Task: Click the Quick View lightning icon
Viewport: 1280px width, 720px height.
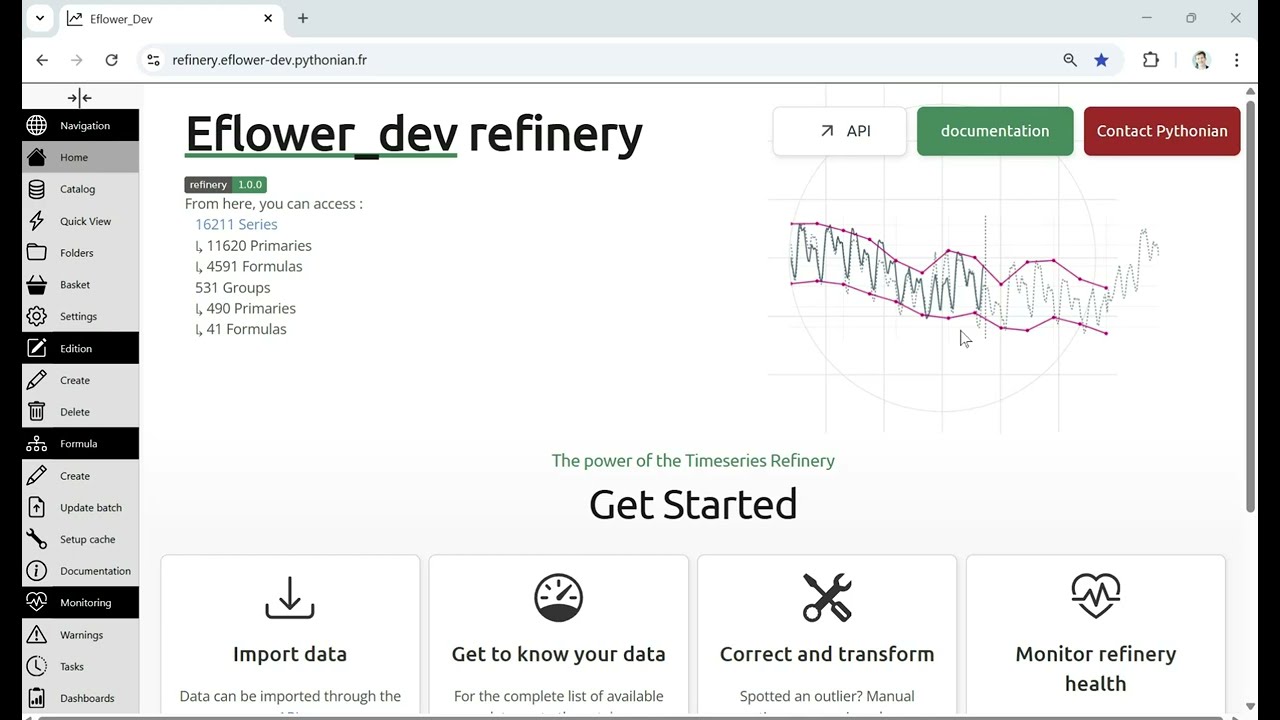Action: coord(37,221)
